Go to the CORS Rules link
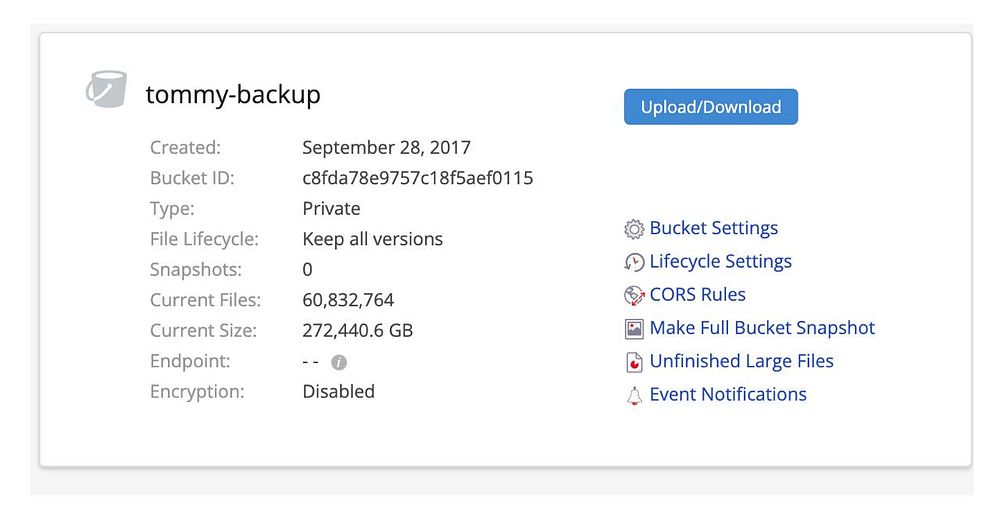The width and height of the screenshot is (1000, 517). (697, 294)
